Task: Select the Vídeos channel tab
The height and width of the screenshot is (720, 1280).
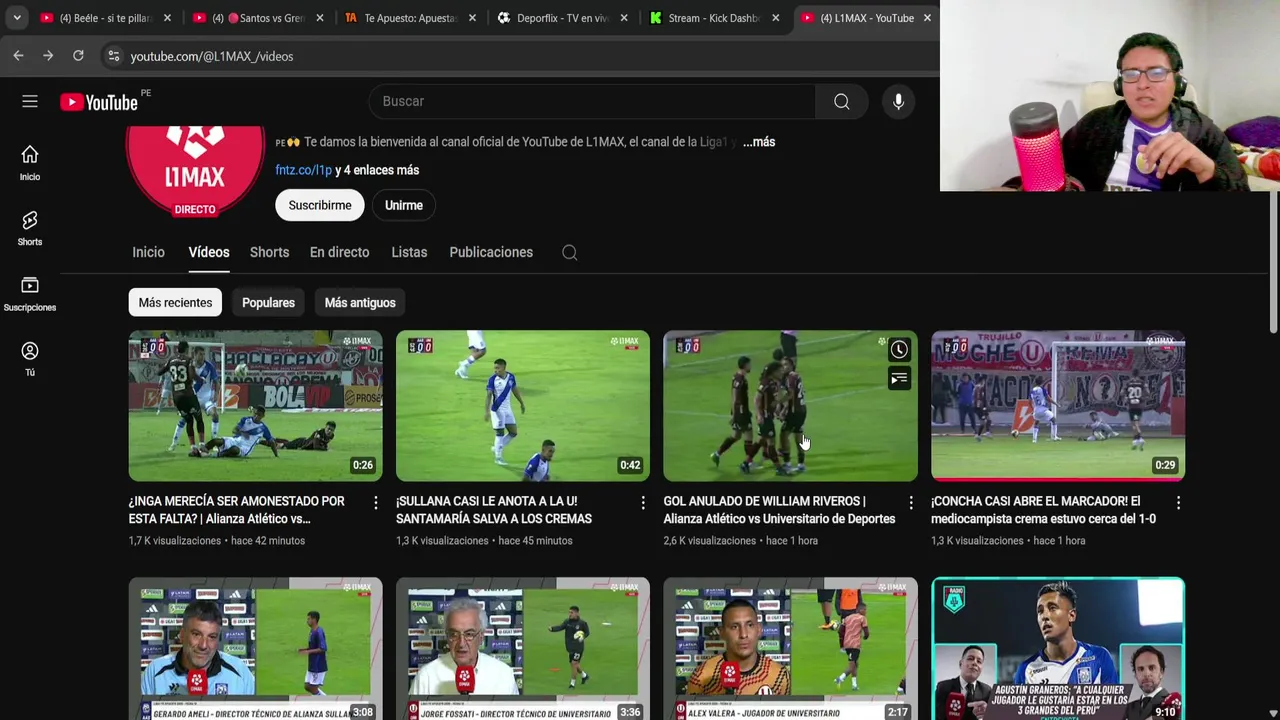Action: (209, 252)
